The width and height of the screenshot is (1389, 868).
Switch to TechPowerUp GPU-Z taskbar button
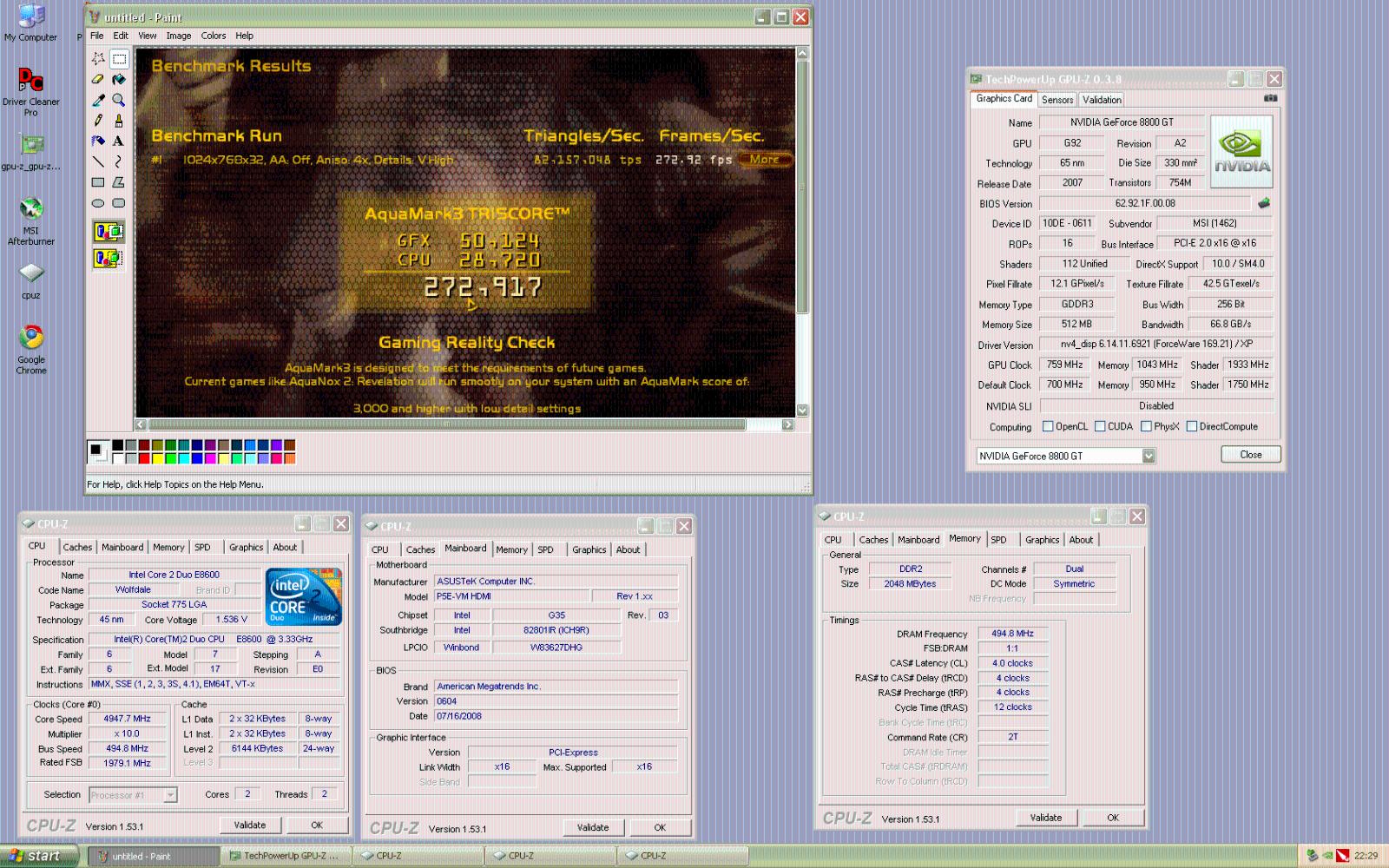[x=286, y=856]
